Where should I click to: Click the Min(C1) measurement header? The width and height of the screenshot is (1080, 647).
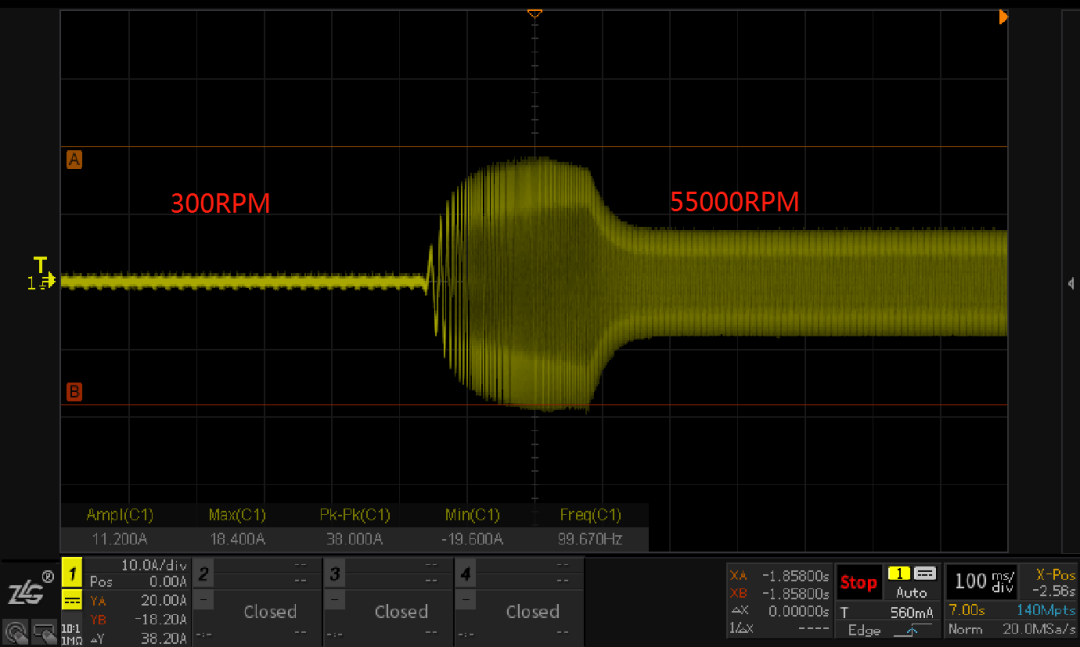point(472,515)
